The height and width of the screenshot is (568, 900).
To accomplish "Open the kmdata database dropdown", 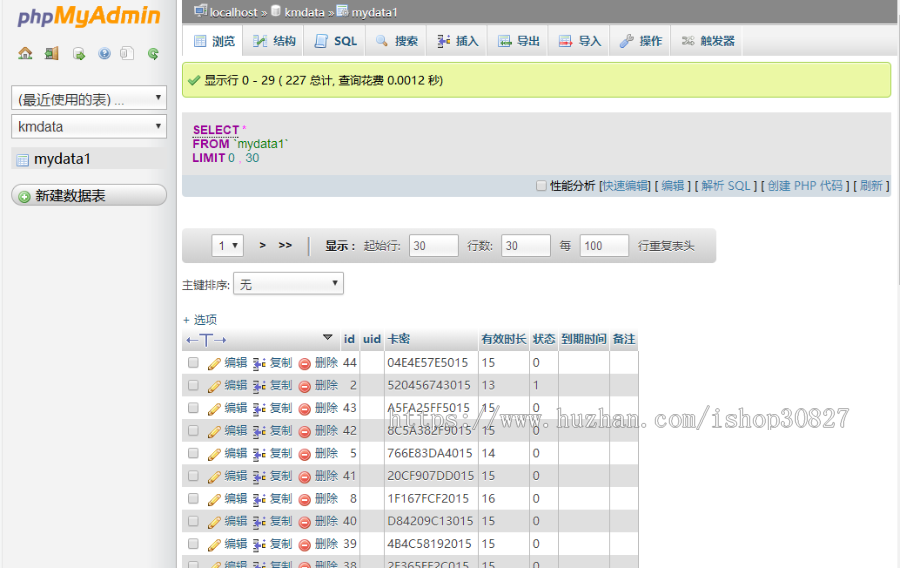I will point(89,126).
